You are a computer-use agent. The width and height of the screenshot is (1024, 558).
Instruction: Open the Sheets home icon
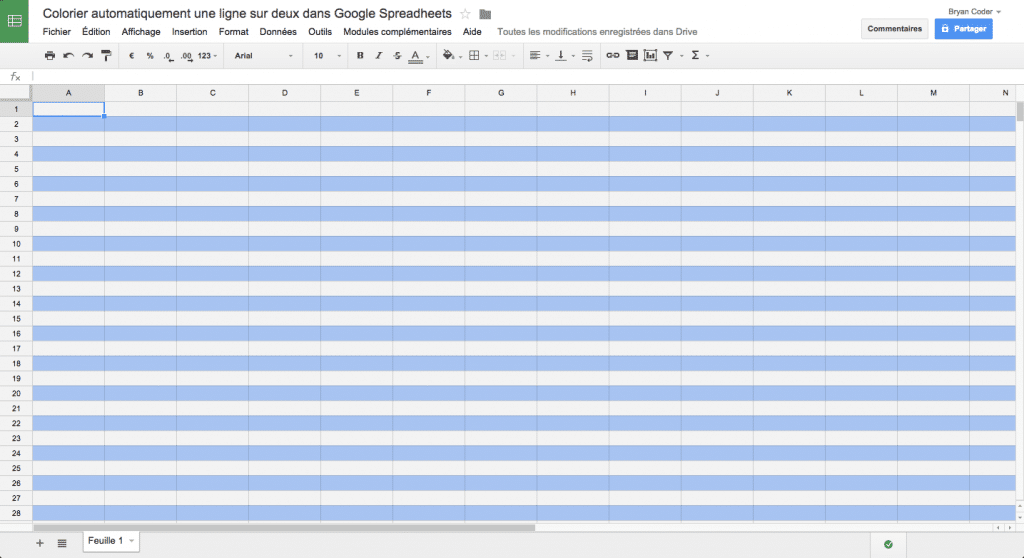tap(14, 21)
